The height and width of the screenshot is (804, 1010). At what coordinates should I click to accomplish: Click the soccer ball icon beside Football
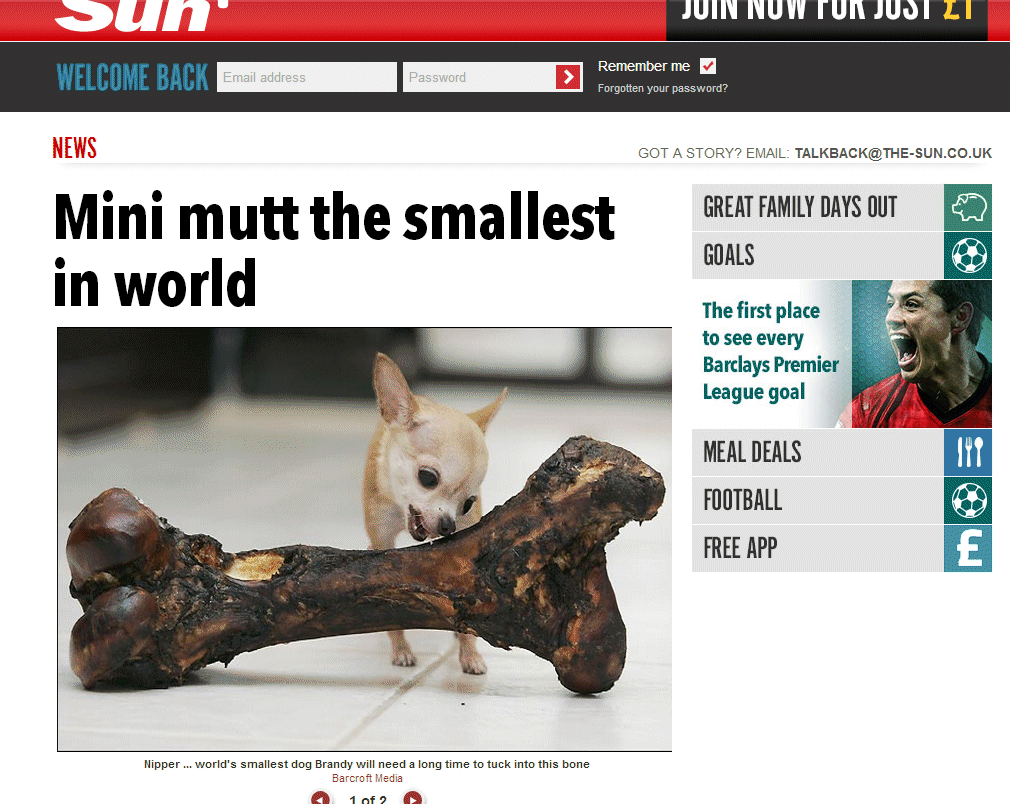968,501
